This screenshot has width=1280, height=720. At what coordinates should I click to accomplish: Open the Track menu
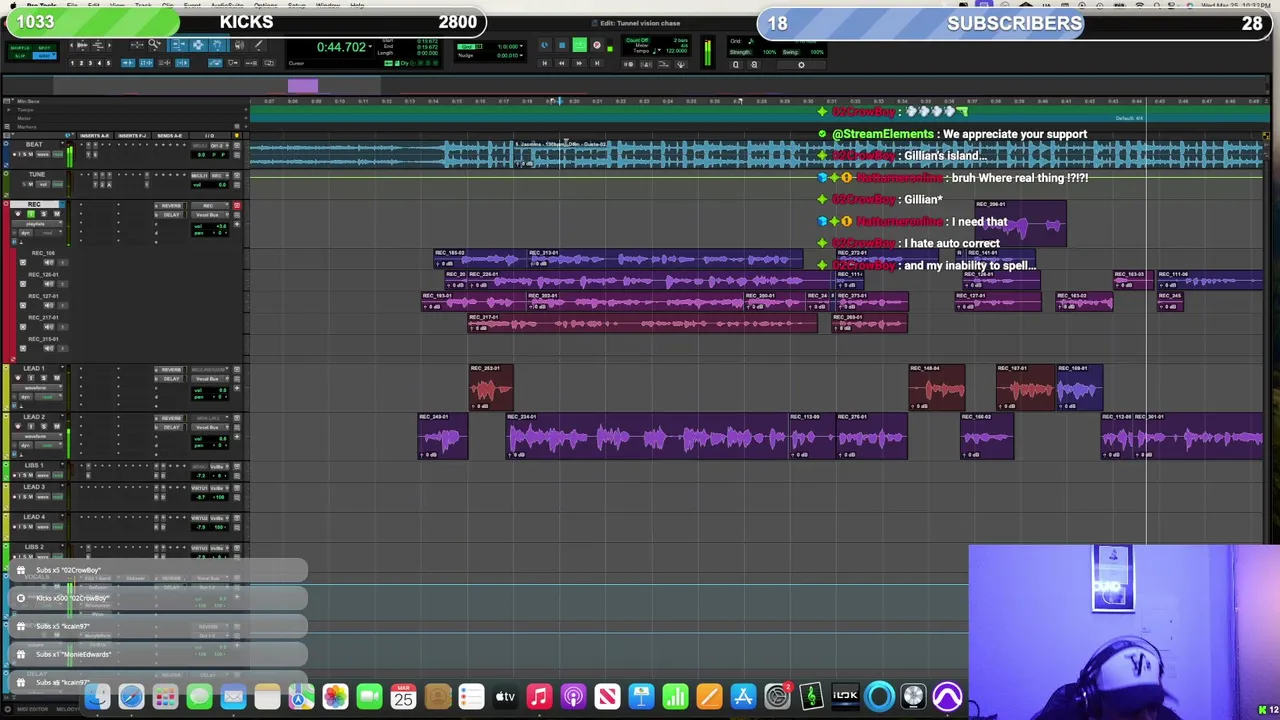tap(143, 5)
